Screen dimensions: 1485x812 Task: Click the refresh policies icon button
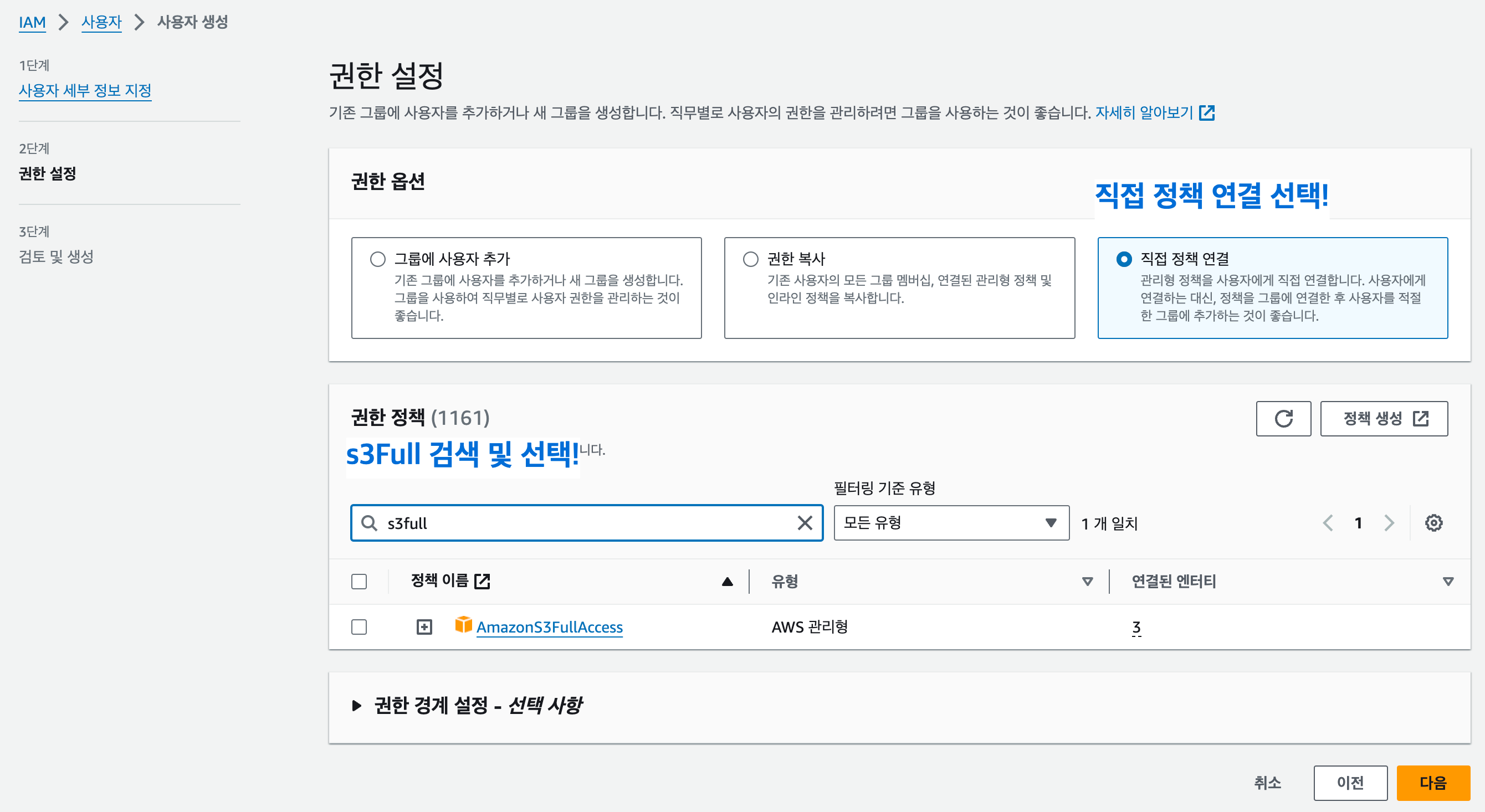pyautogui.click(x=1283, y=418)
